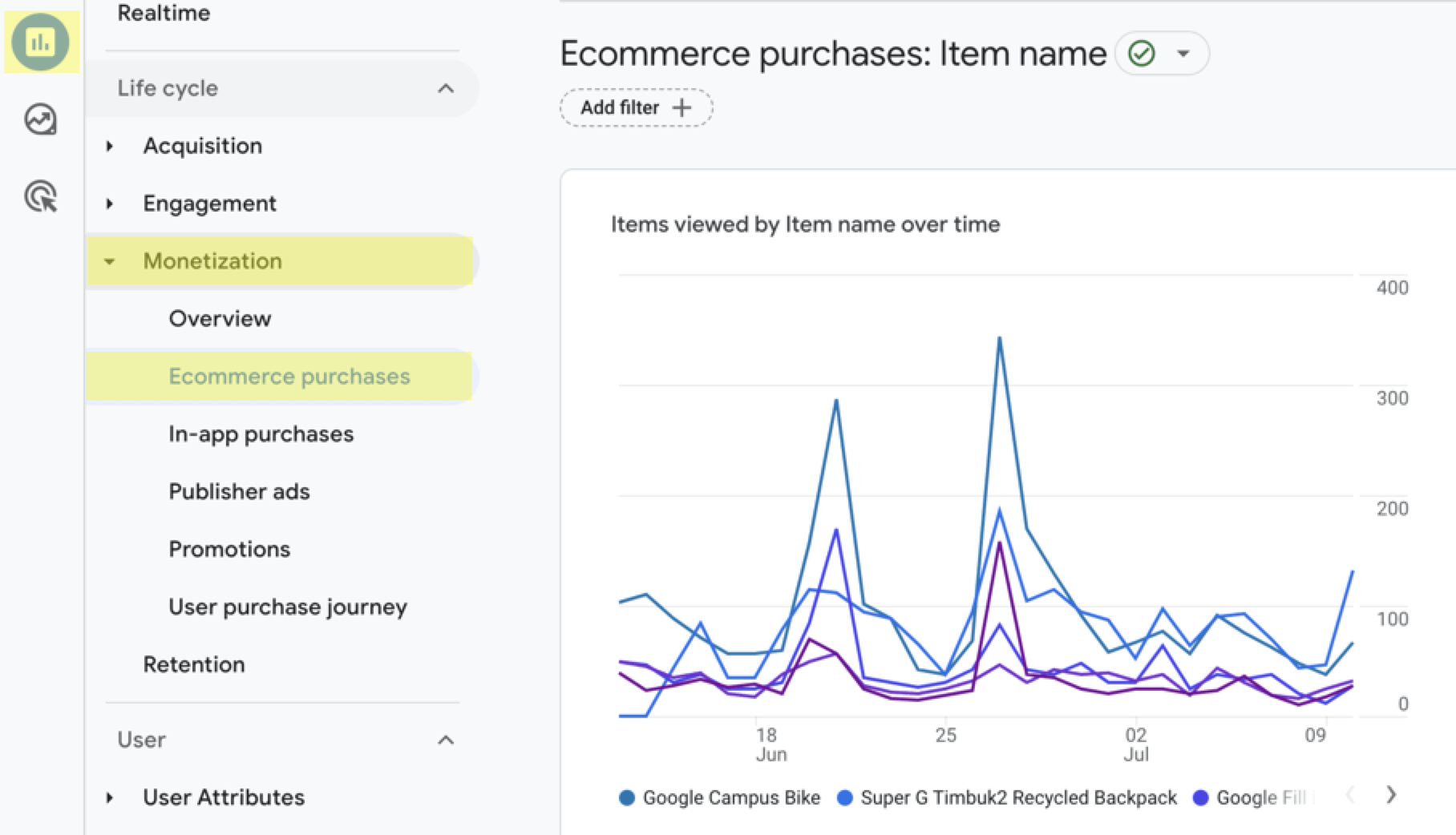Click the 300 y-axis value
Screen dimensions: 1456x835
click(x=1392, y=398)
